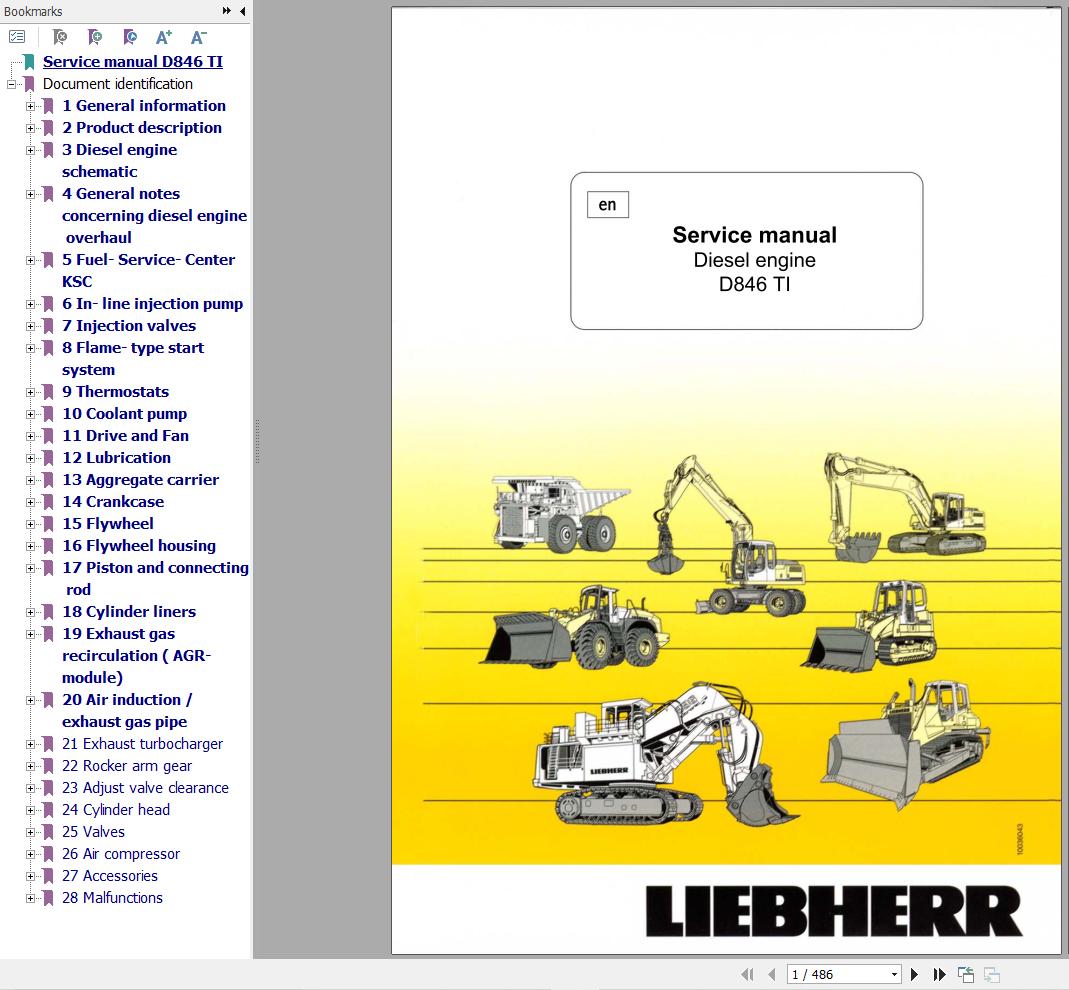Viewport: 1069px width, 990px height.
Task: Open bookmark 17 Piston and connecting rod
Action: click(x=155, y=578)
